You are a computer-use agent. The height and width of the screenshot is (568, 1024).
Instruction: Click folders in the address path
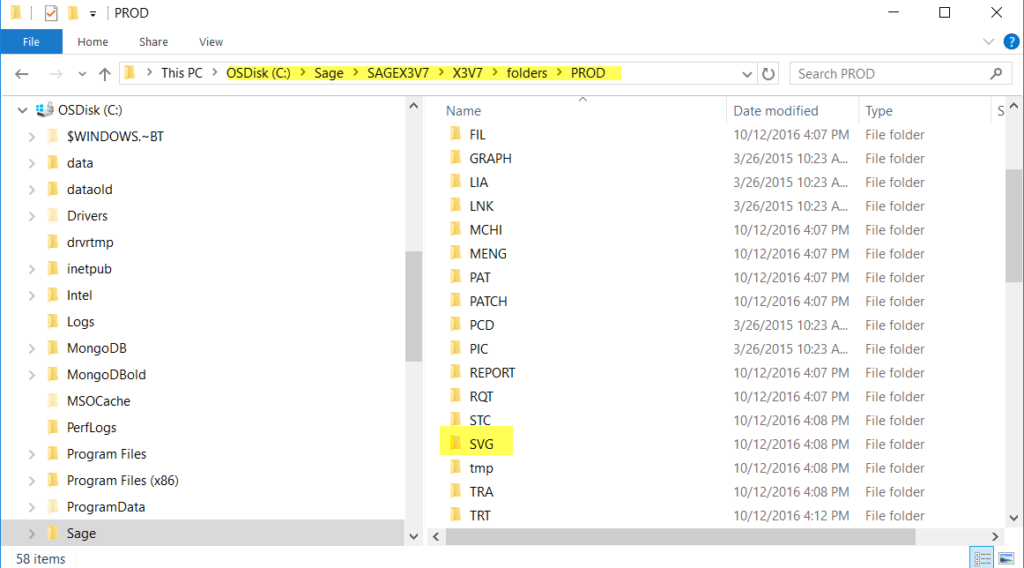pyautogui.click(x=527, y=73)
